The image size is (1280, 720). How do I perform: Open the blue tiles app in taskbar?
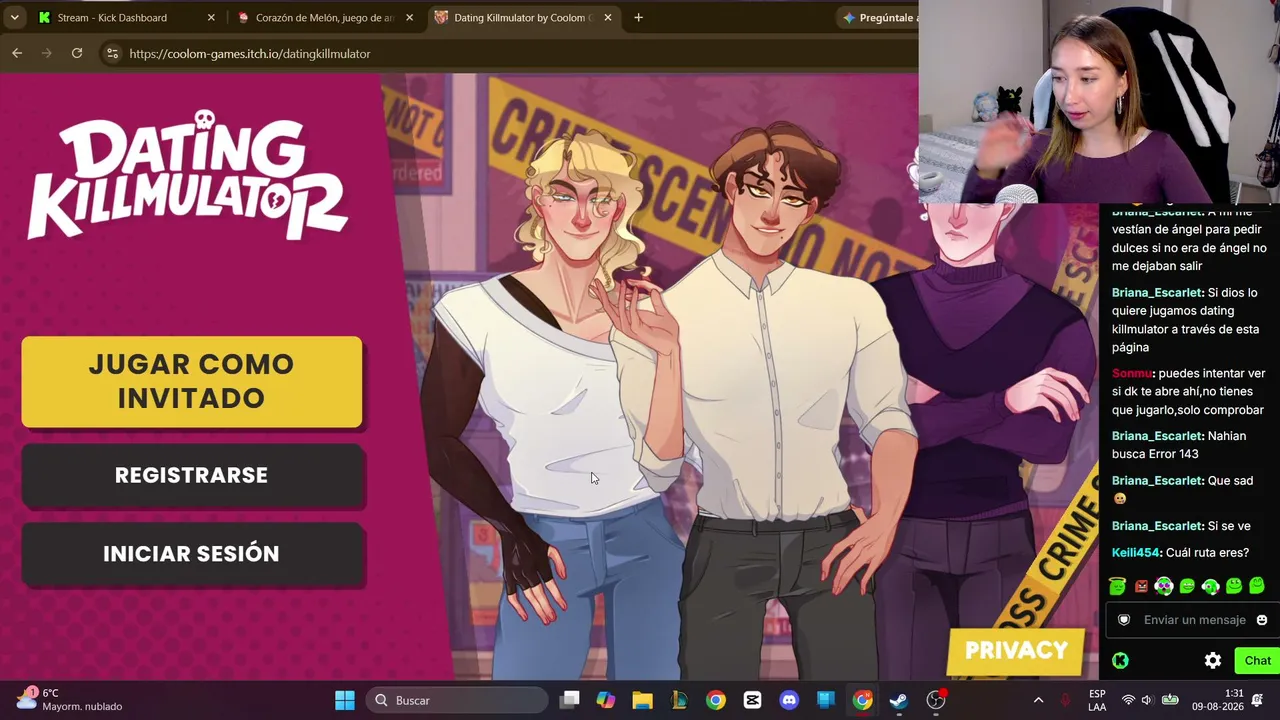click(x=826, y=700)
